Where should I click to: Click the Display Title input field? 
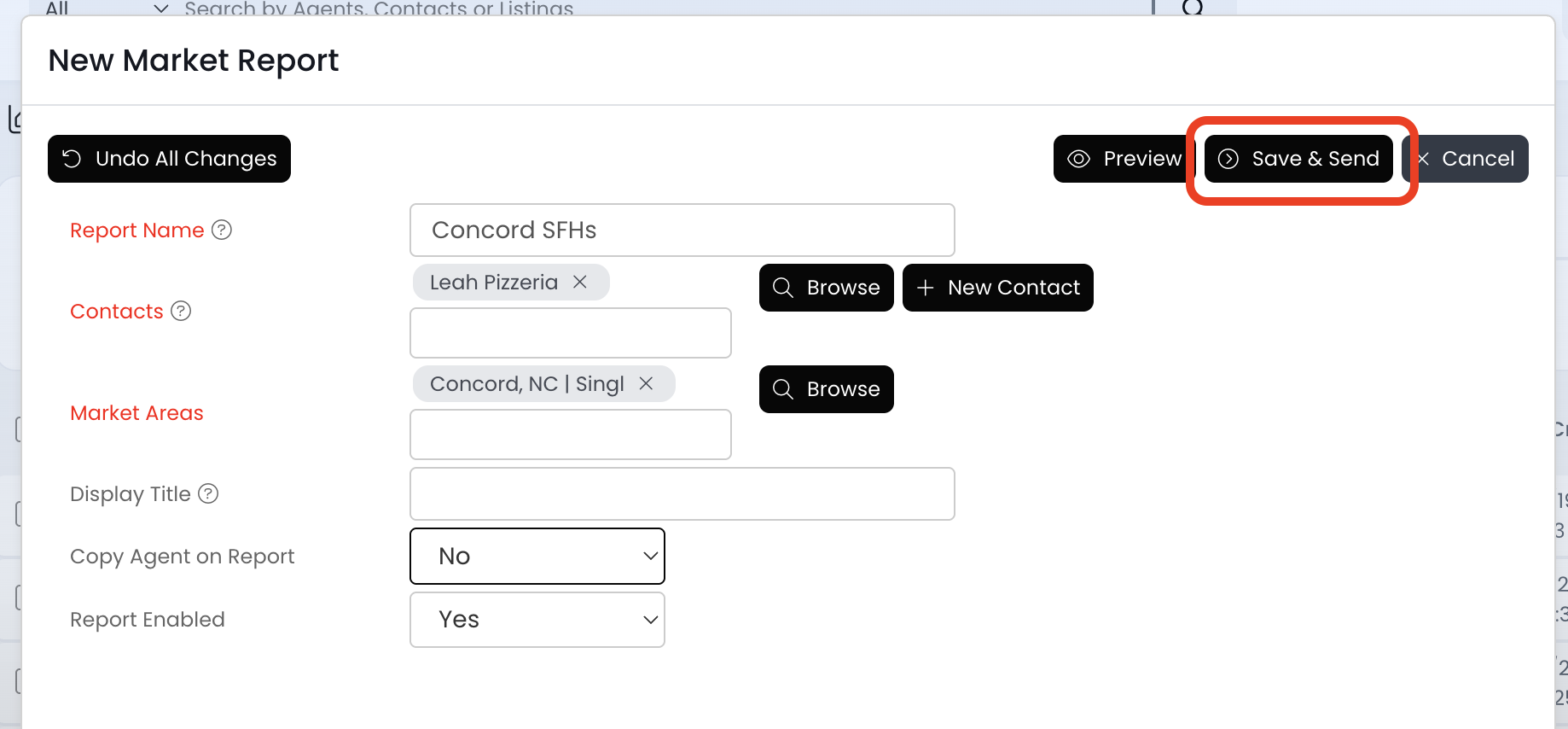(682, 493)
